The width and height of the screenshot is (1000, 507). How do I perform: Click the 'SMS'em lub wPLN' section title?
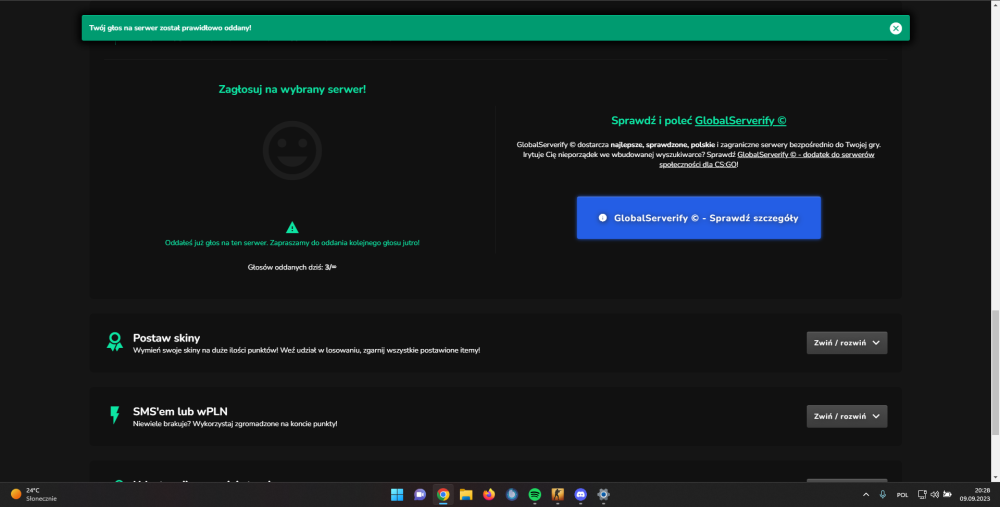click(x=180, y=411)
